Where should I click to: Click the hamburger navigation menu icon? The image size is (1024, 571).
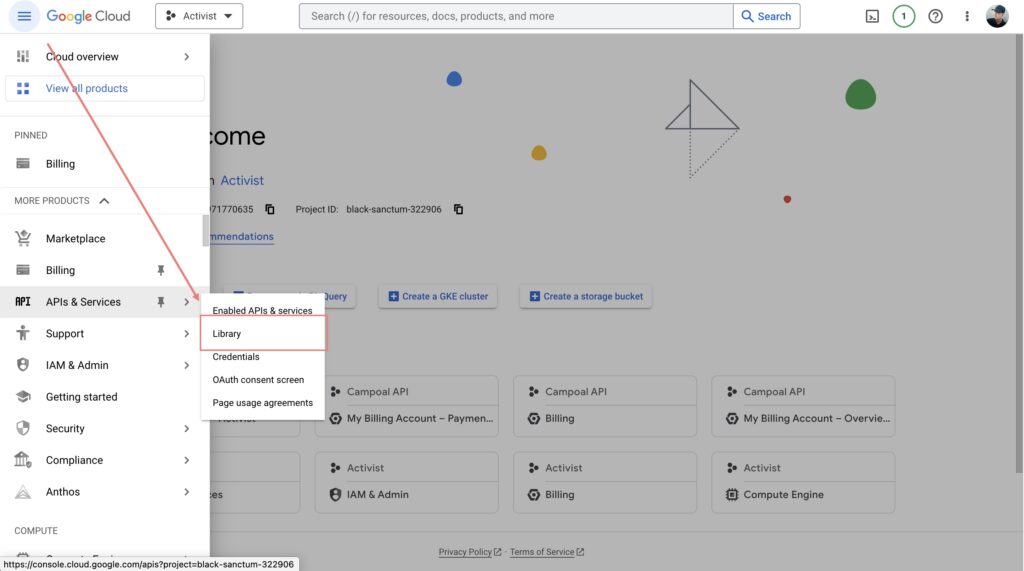[24, 16]
